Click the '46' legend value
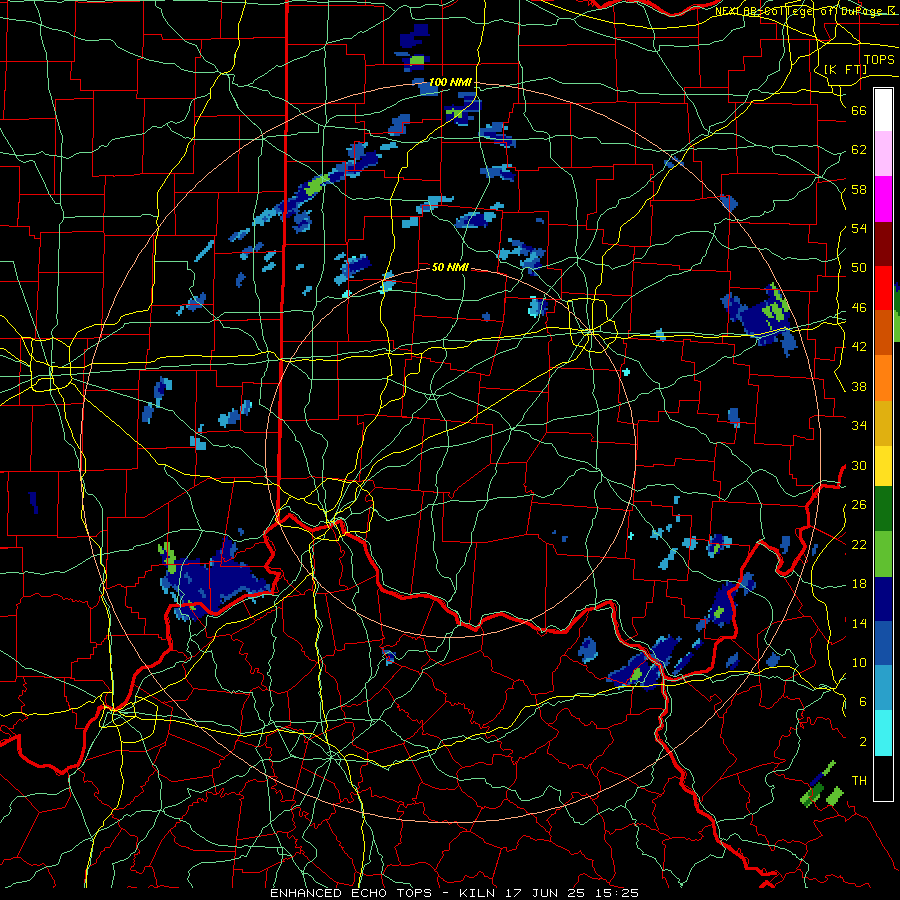 point(859,308)
